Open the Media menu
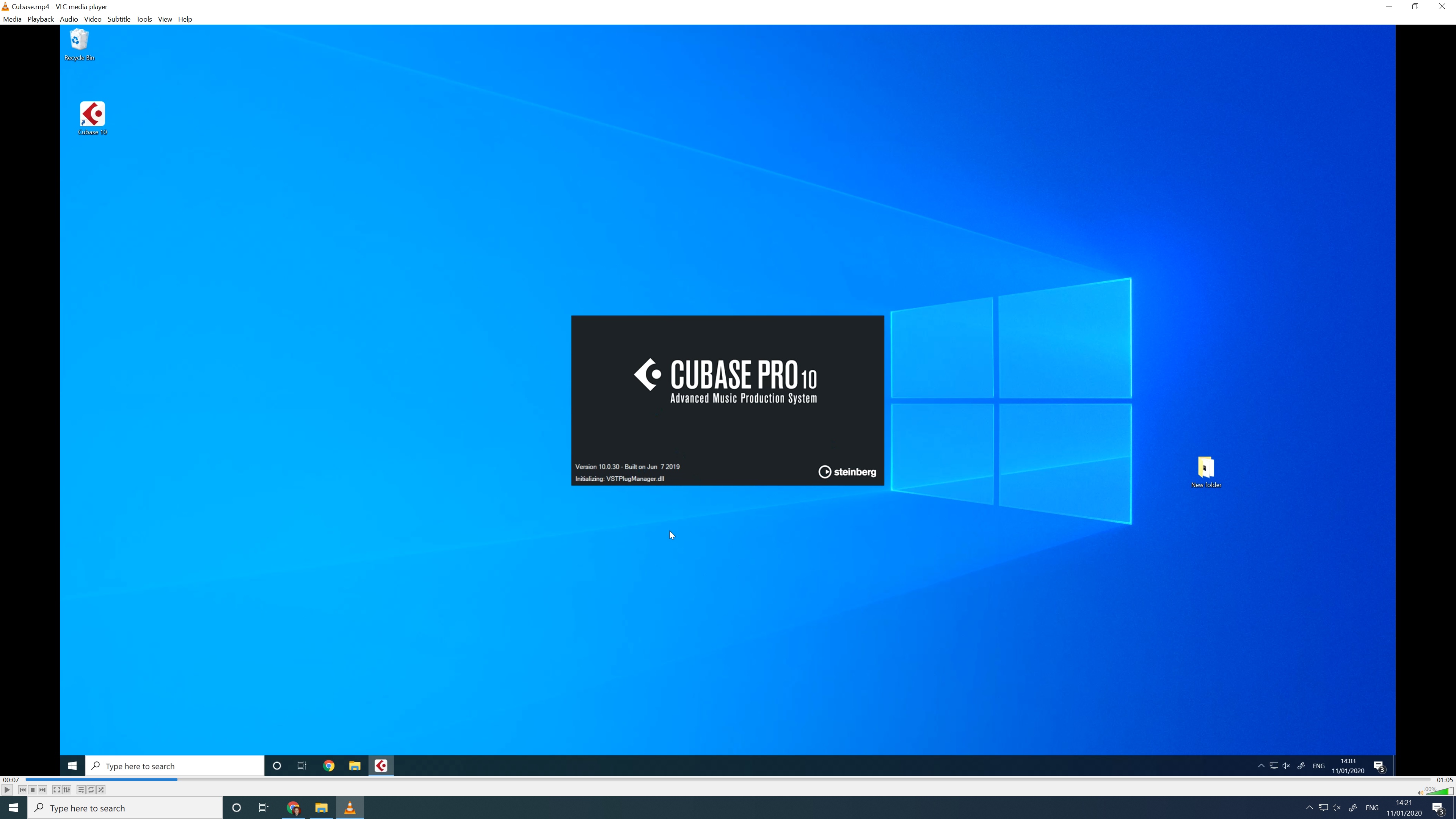Viewport: 1456px width, 819px height. [x=13, y=19]
